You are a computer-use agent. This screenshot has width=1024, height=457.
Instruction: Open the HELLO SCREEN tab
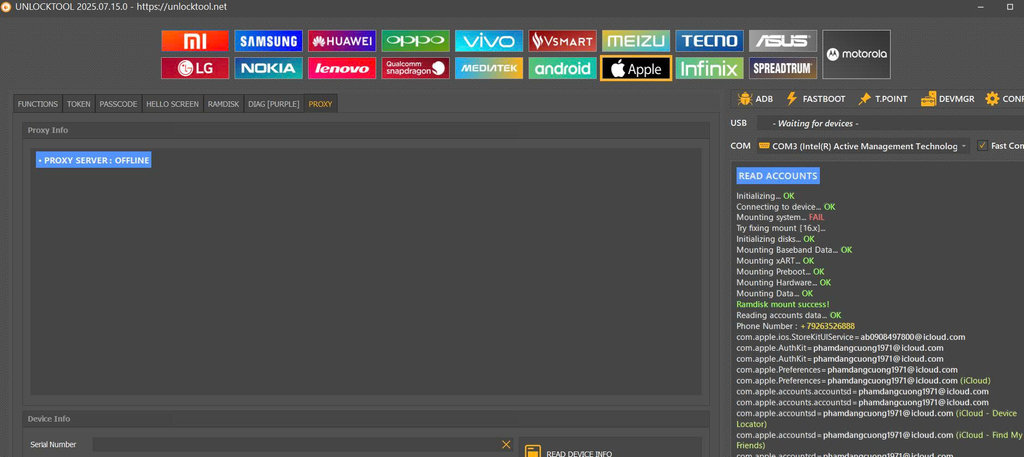pyautogui.click(x=172, y=104)
